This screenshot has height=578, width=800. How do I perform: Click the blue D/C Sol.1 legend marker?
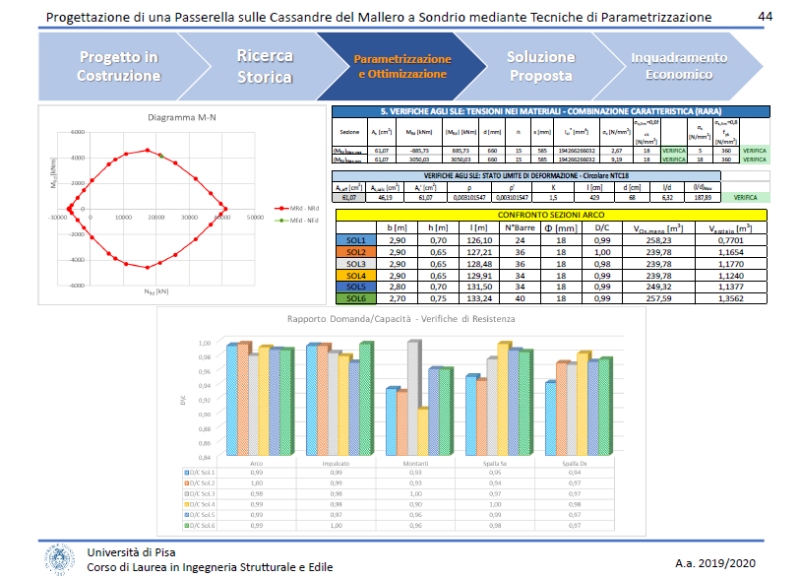[186, 470]
